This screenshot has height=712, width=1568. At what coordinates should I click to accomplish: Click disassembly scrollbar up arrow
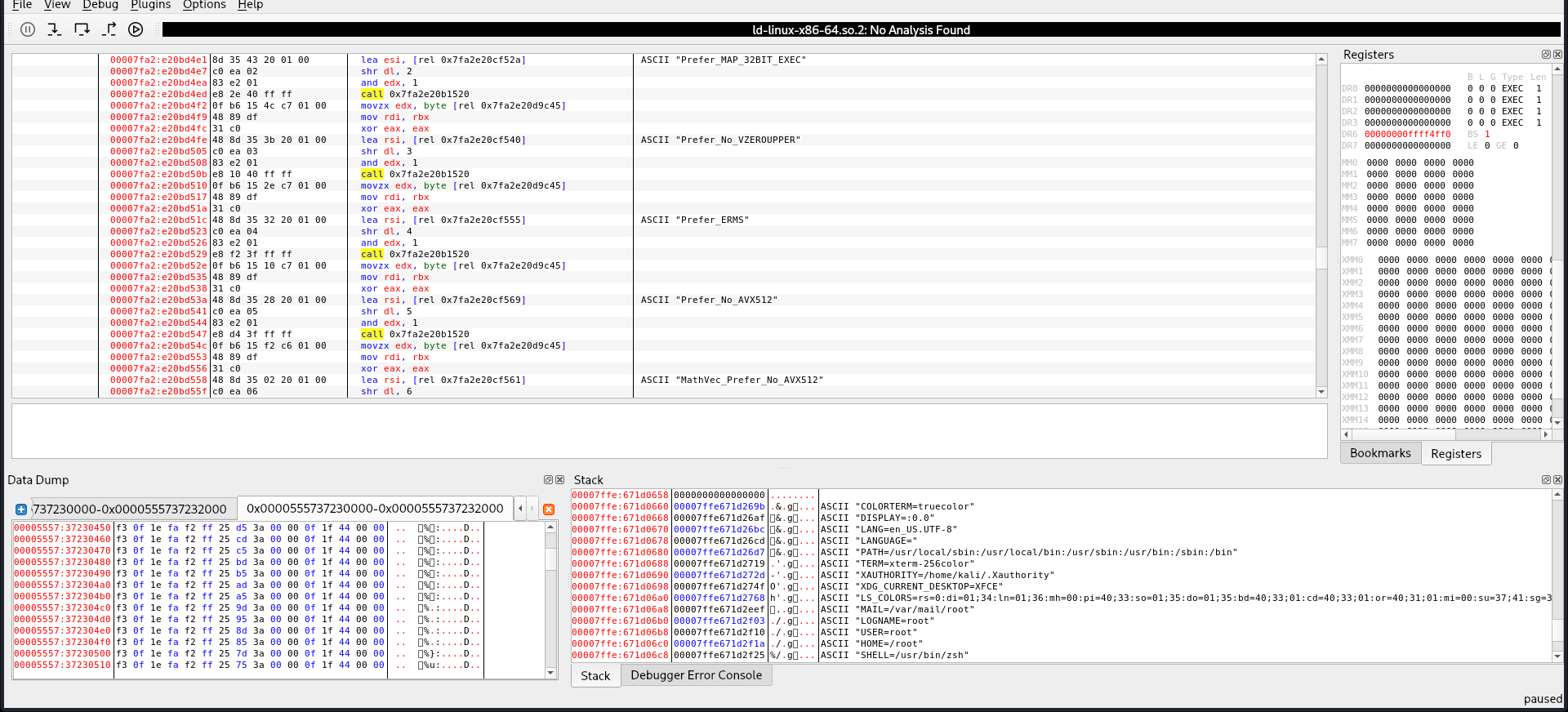[1321, 60]
